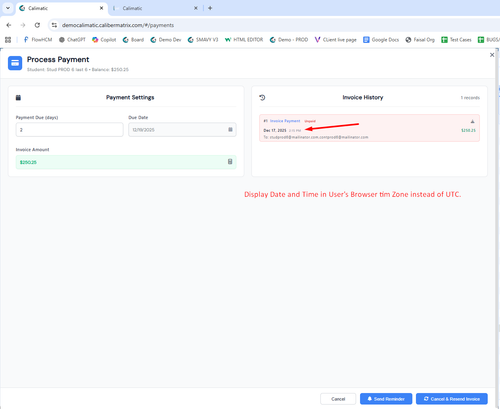The height and width of the screenshot is (409, 500).
Task: Open the SMAVY V3 bookmark
Action: tap(203, 40)
